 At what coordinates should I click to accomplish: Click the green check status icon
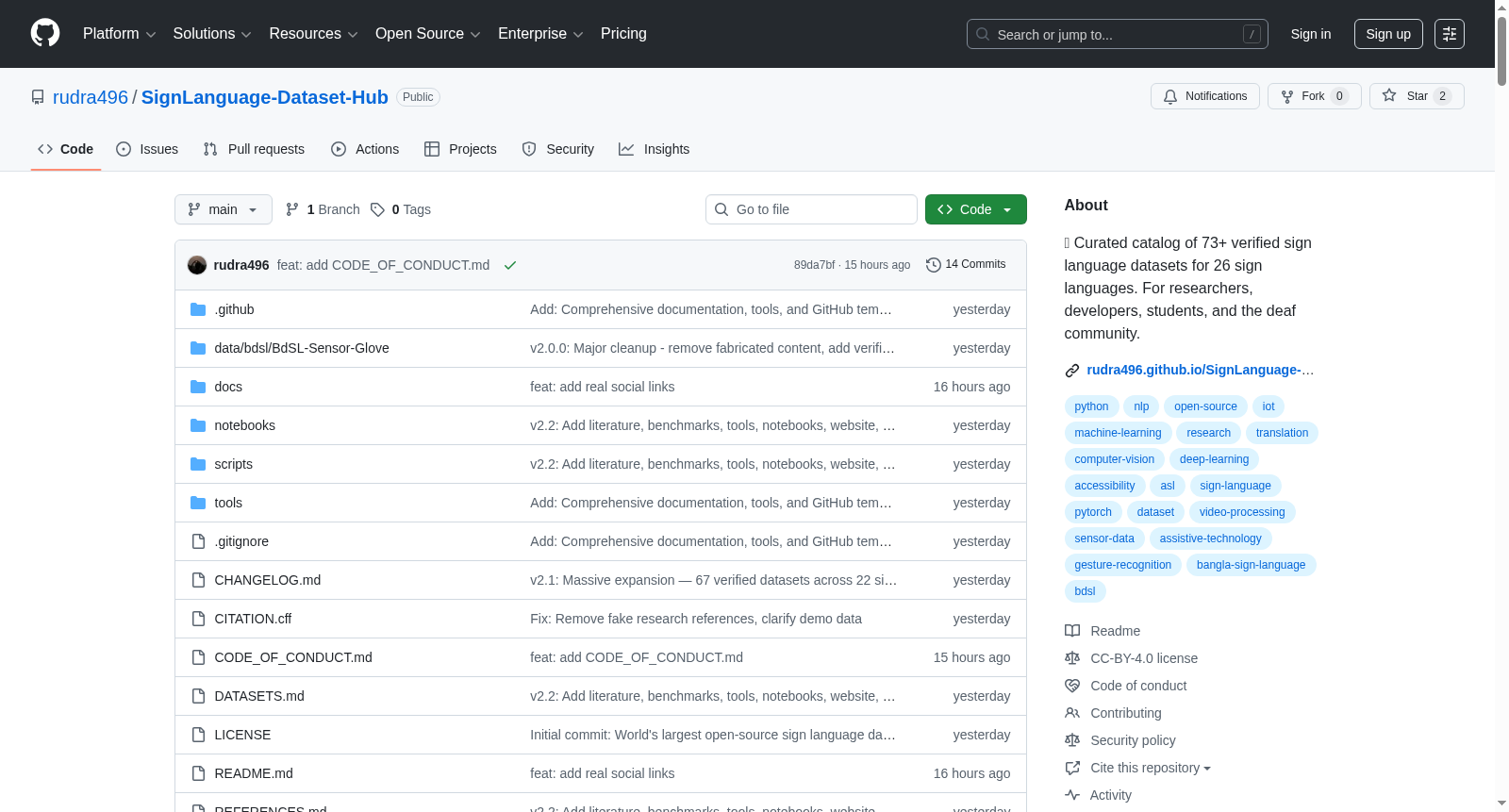point(510,265)
